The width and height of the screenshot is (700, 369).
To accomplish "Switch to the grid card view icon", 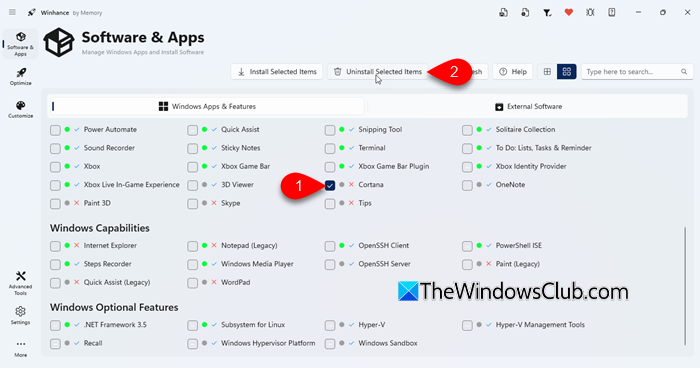I will [567, 71].
